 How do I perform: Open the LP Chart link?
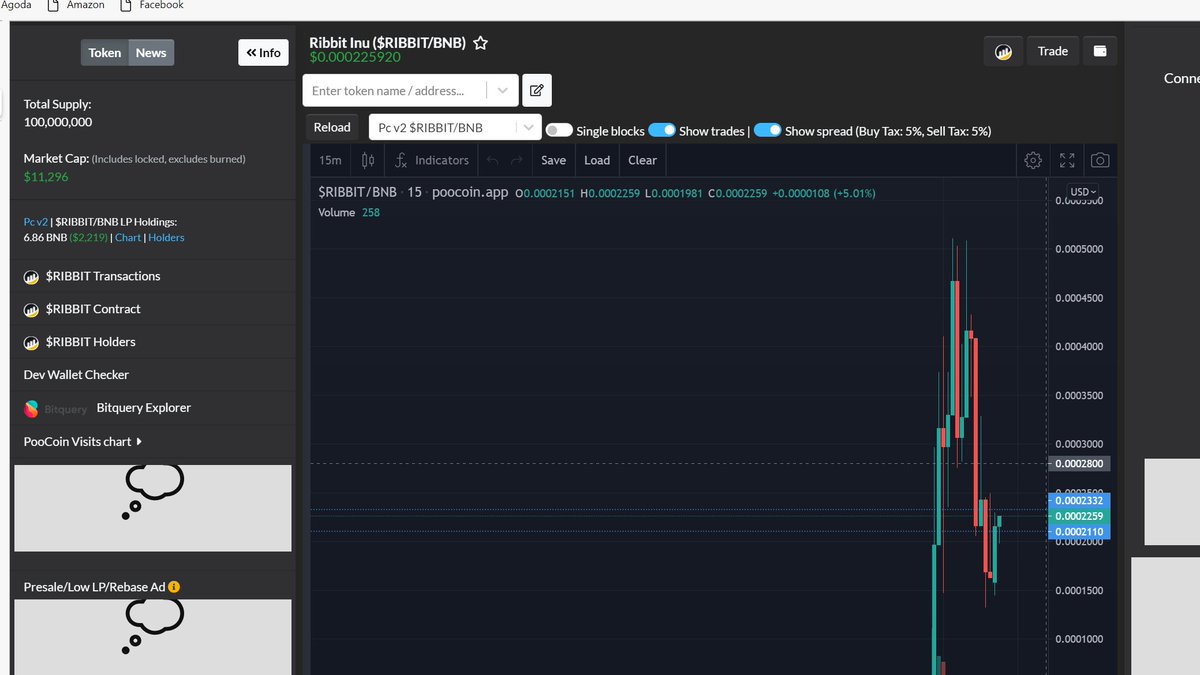click(128, 238)
